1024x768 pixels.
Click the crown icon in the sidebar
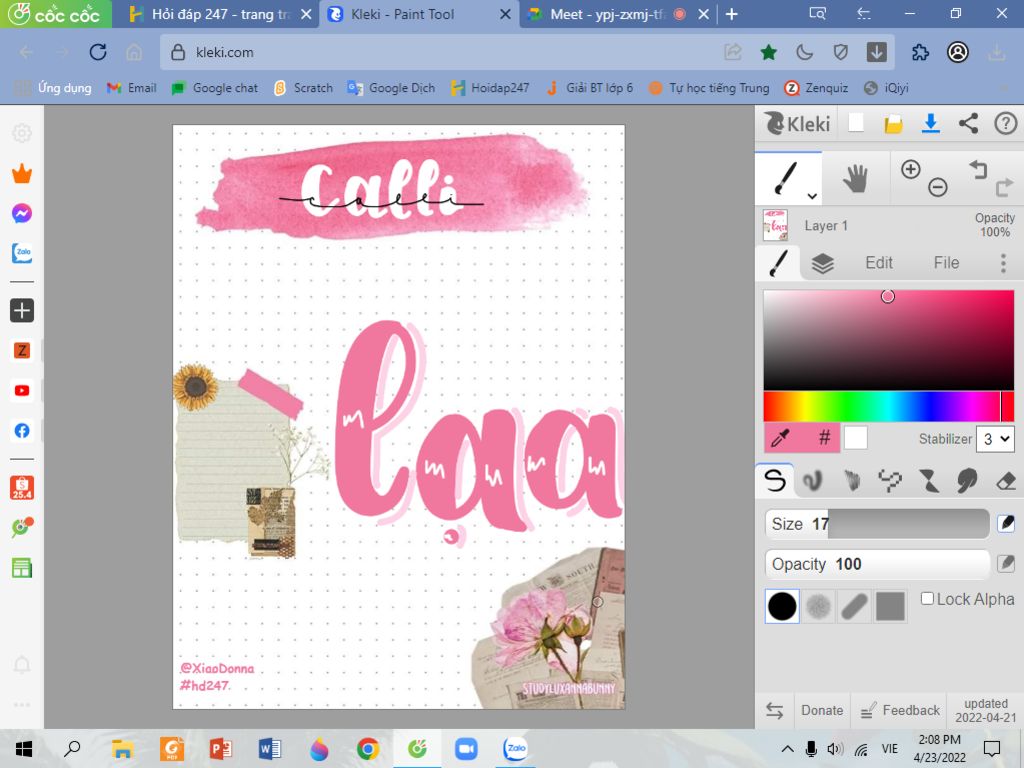(22, 174)
